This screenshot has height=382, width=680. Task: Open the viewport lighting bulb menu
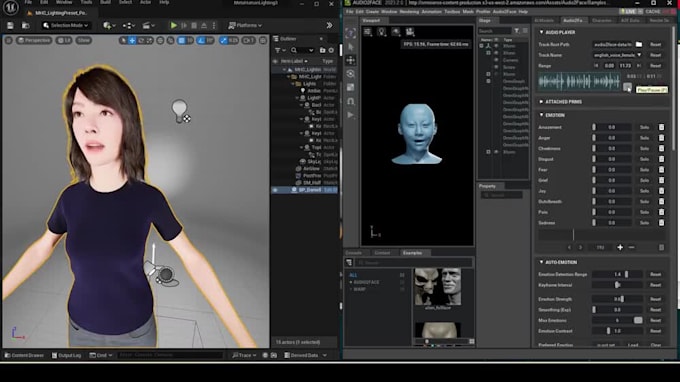click(382, 32)
